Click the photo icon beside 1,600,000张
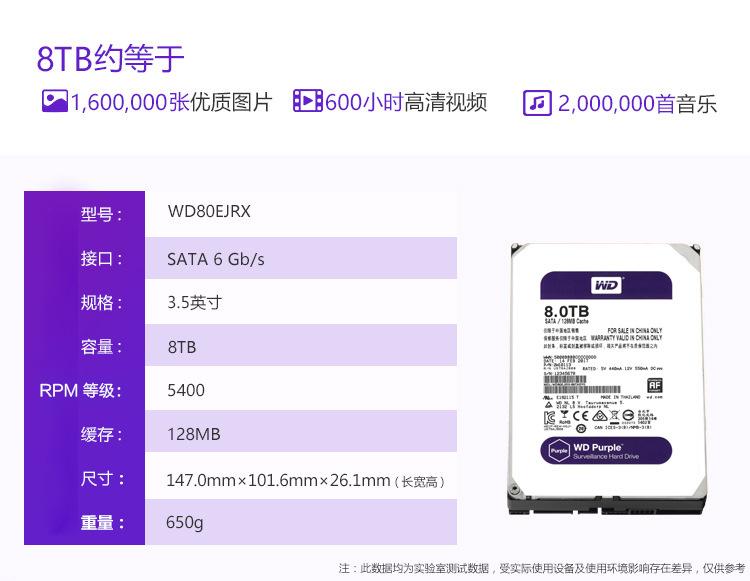 click(54, 101)
